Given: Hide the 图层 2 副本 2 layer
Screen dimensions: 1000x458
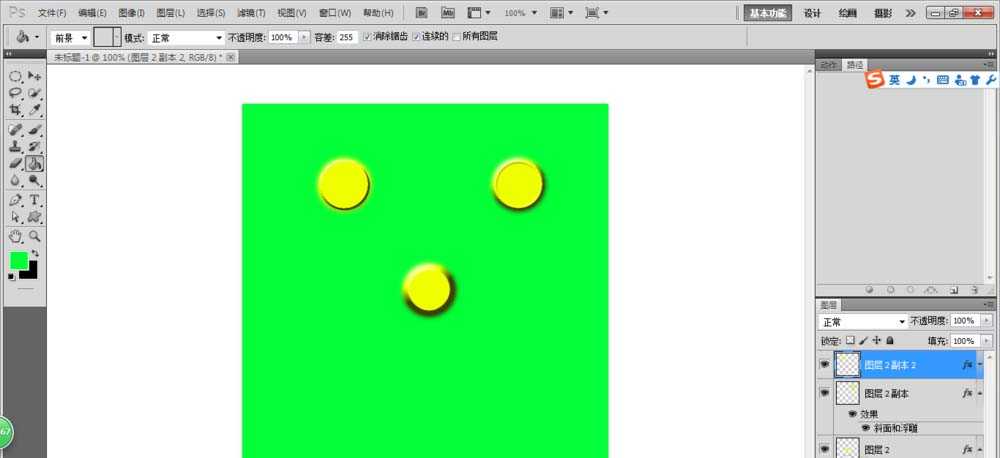Looking at the screenshot, I should click(x=825, y=366).
